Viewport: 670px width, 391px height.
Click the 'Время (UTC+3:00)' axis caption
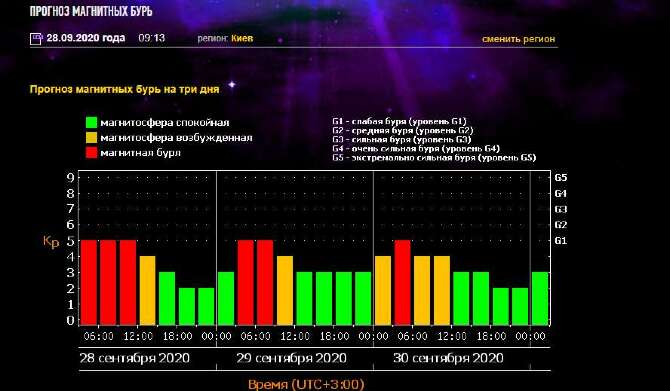pos(306,384)
